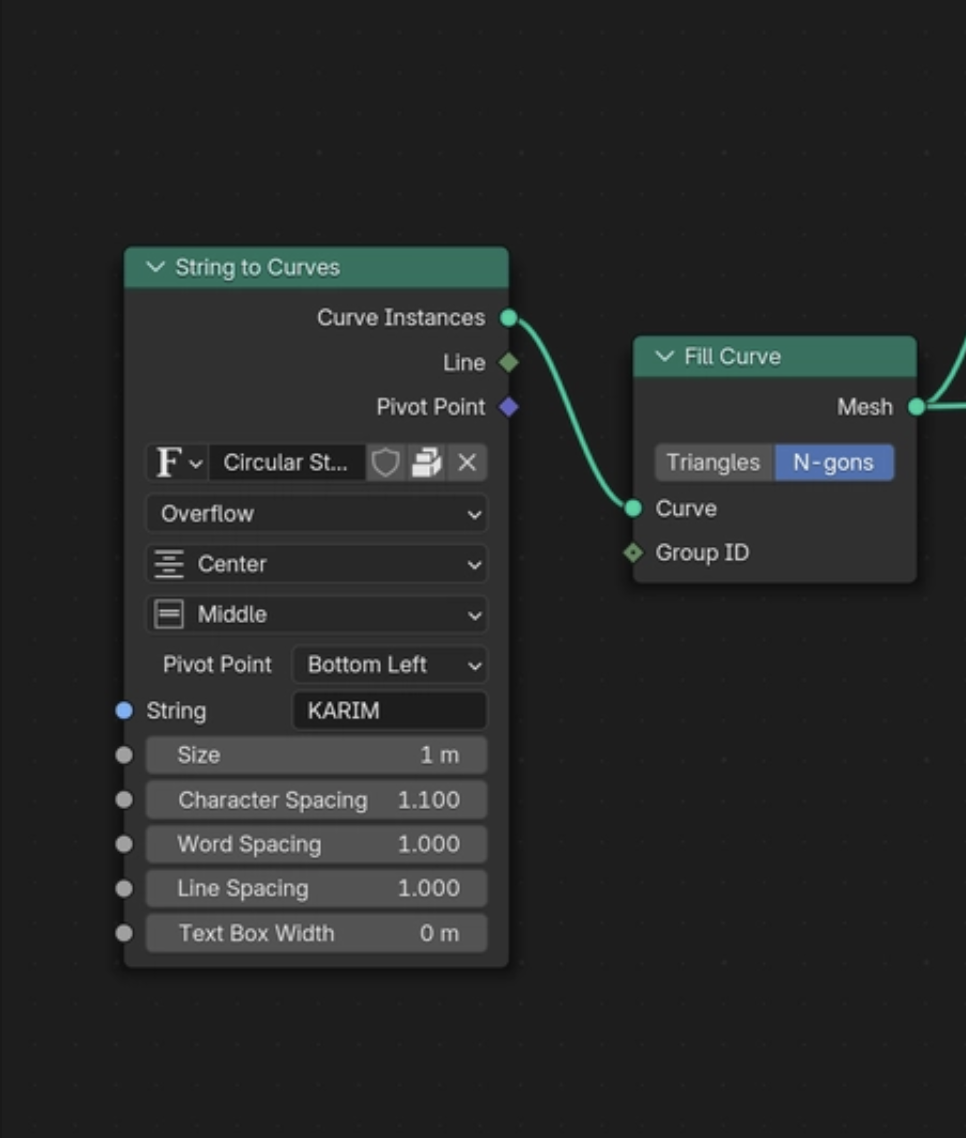This screenshot has width=966, height=1138.
Task: Unlink the font with X icon
Action: point(467,462)
